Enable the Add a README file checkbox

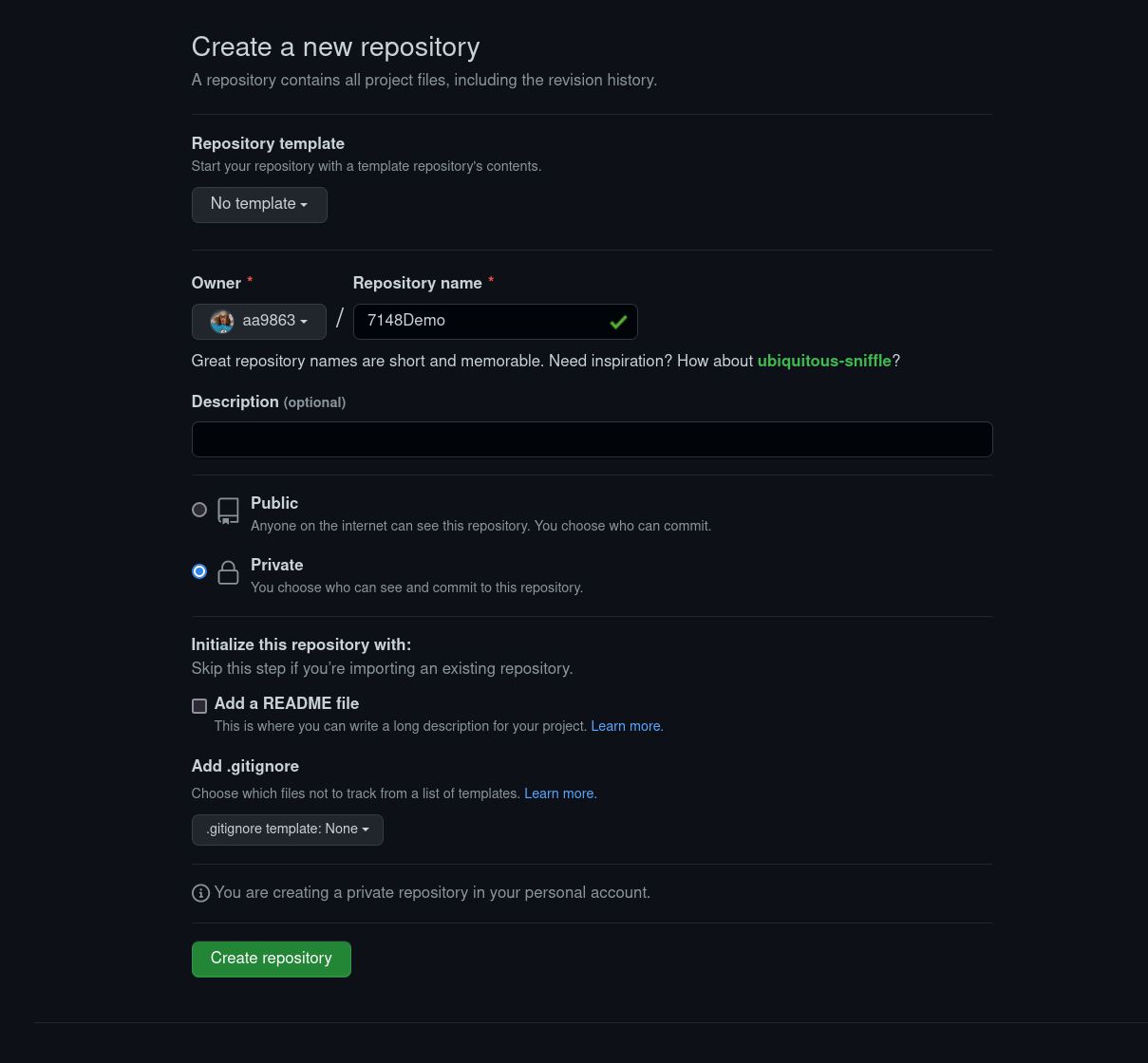pyautogui.click(x=198, y=705)
